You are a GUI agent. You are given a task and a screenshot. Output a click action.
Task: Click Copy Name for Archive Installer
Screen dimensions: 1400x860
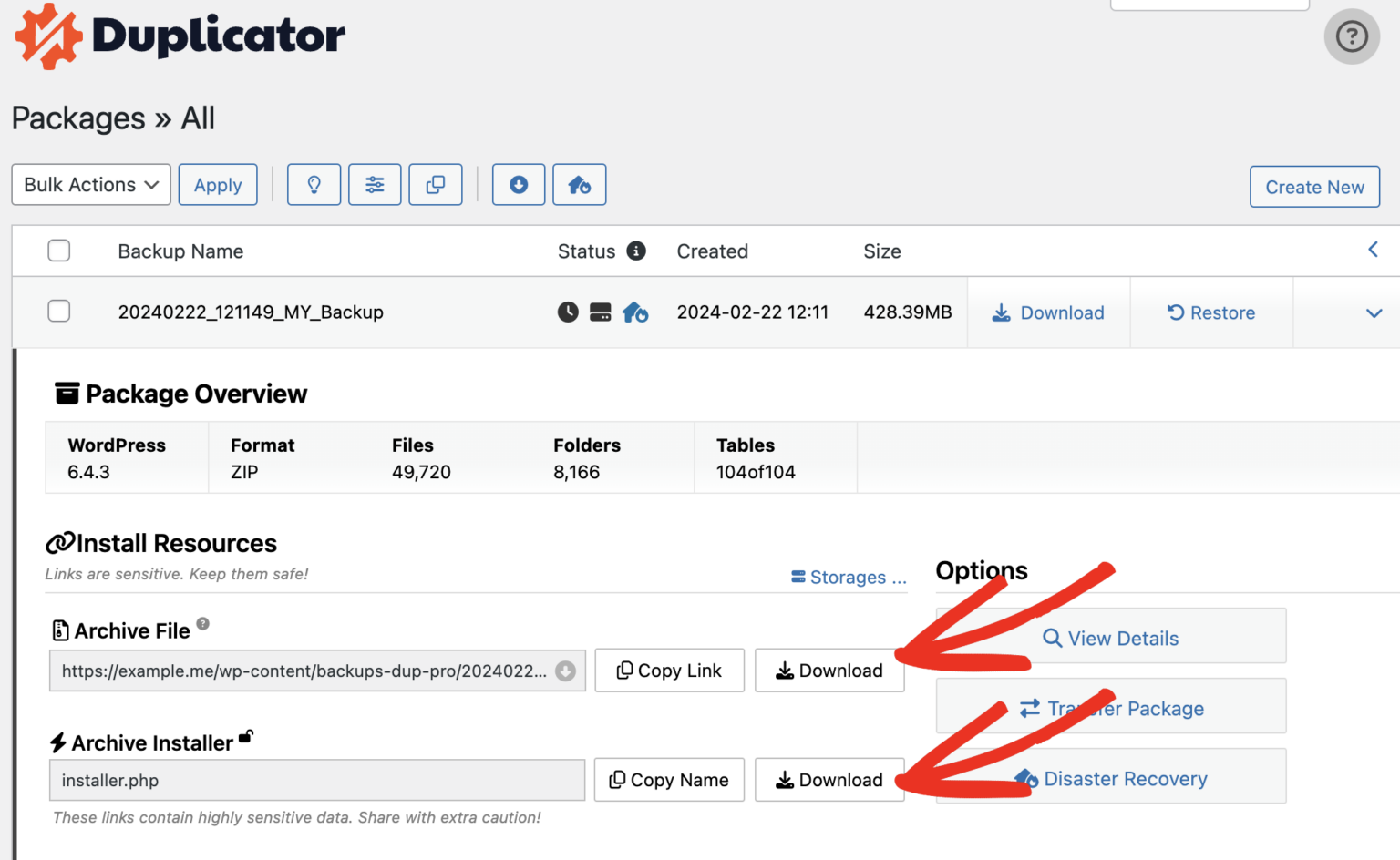670,780
